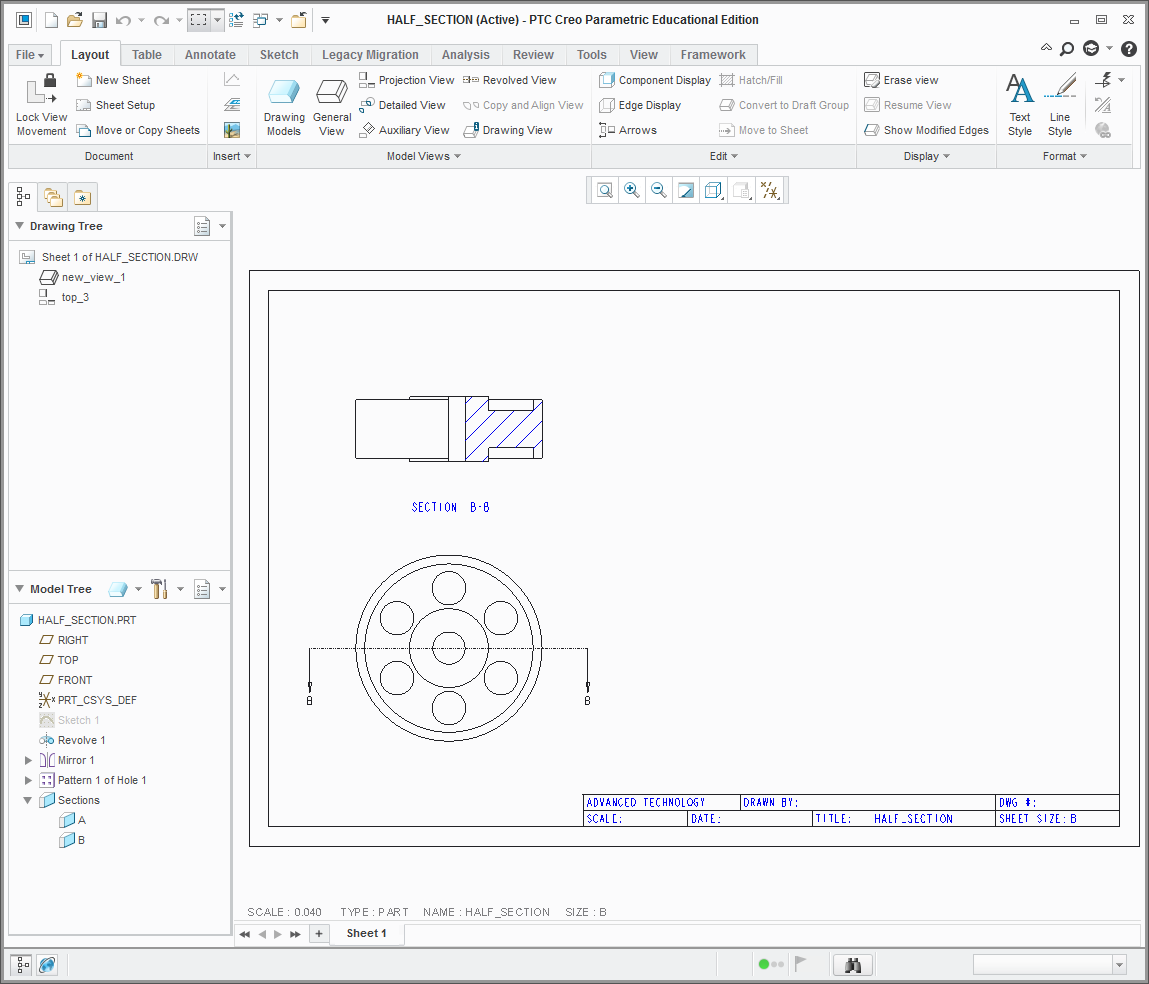Open the File menu
The height and width of the screenshot is (984, 1149).
tap(30, 54)
